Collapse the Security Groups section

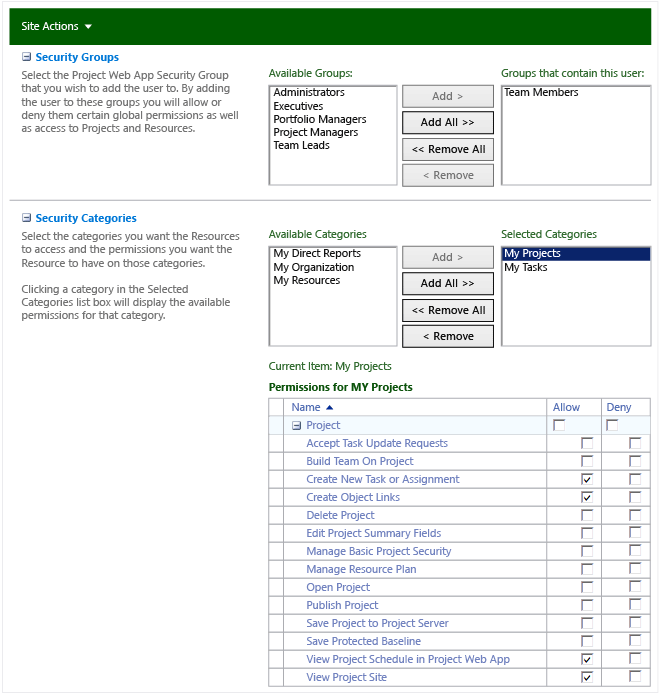27,57
